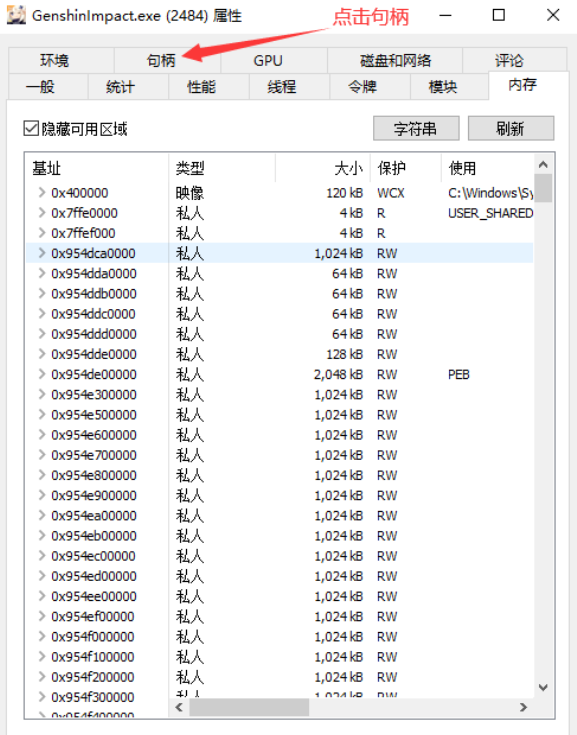This screenshot has height=735, width=577.
Task: Maximize the properties window
Action: tap(499, 15)
